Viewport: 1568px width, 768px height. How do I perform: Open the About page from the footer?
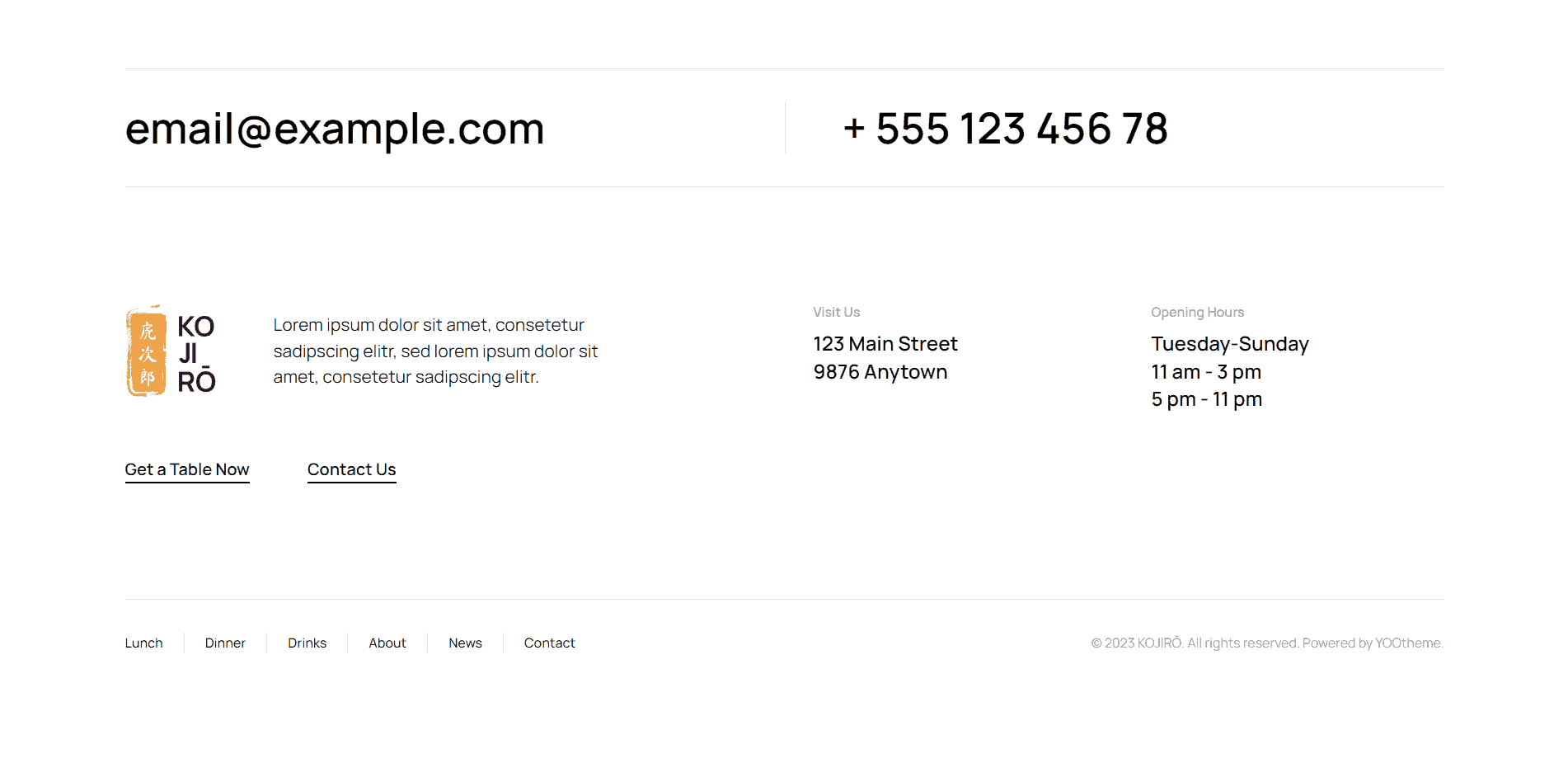(x=387, y=643)
